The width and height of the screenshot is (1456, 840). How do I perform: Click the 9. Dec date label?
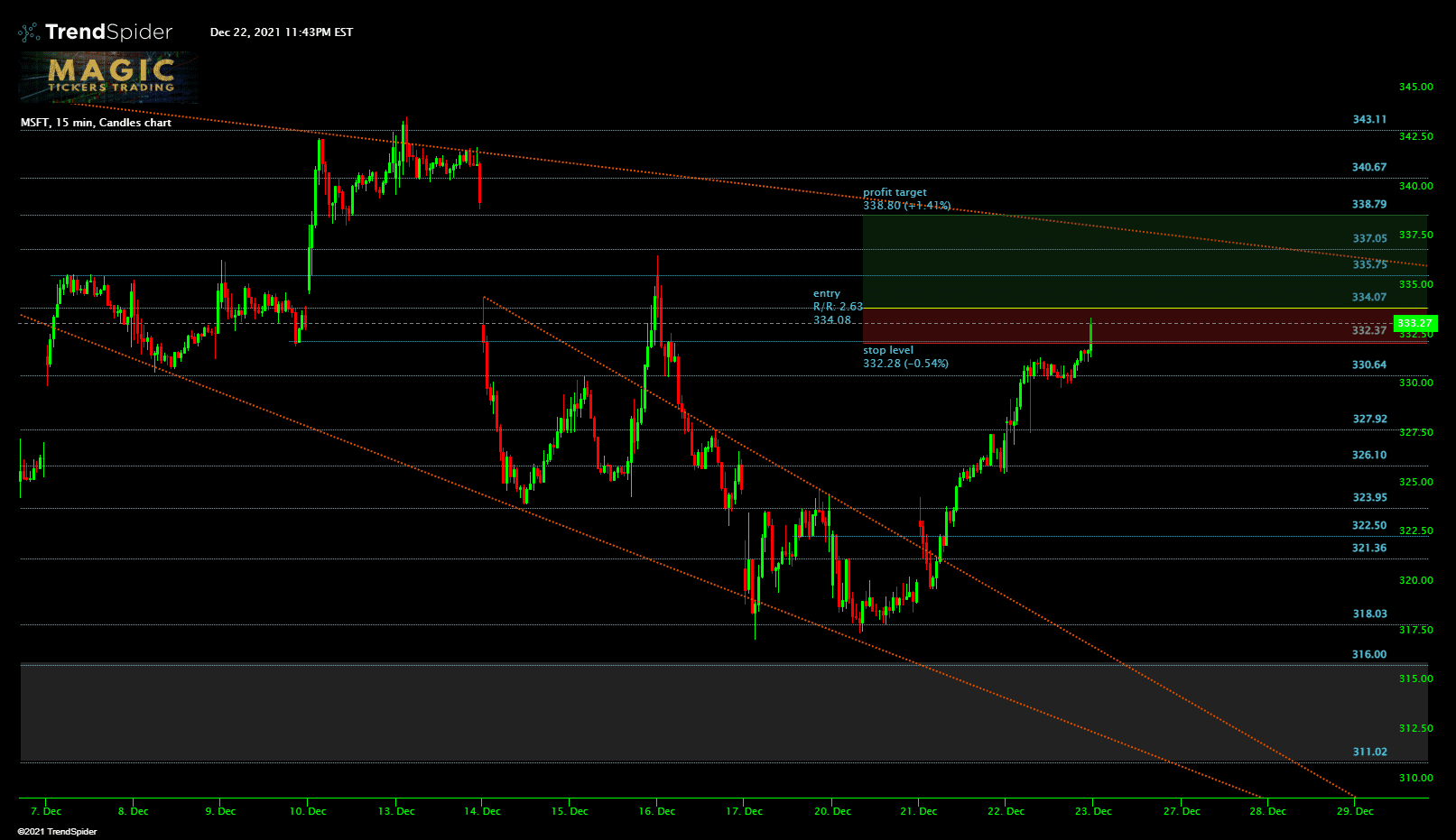click(220, 811)
